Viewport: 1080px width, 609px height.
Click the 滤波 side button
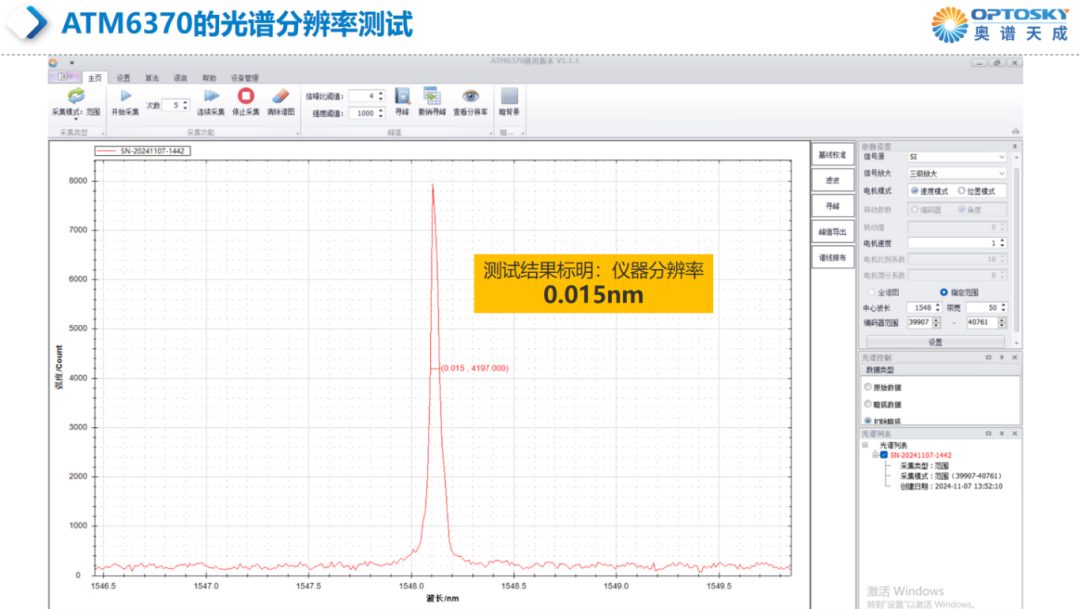[833, 180]
